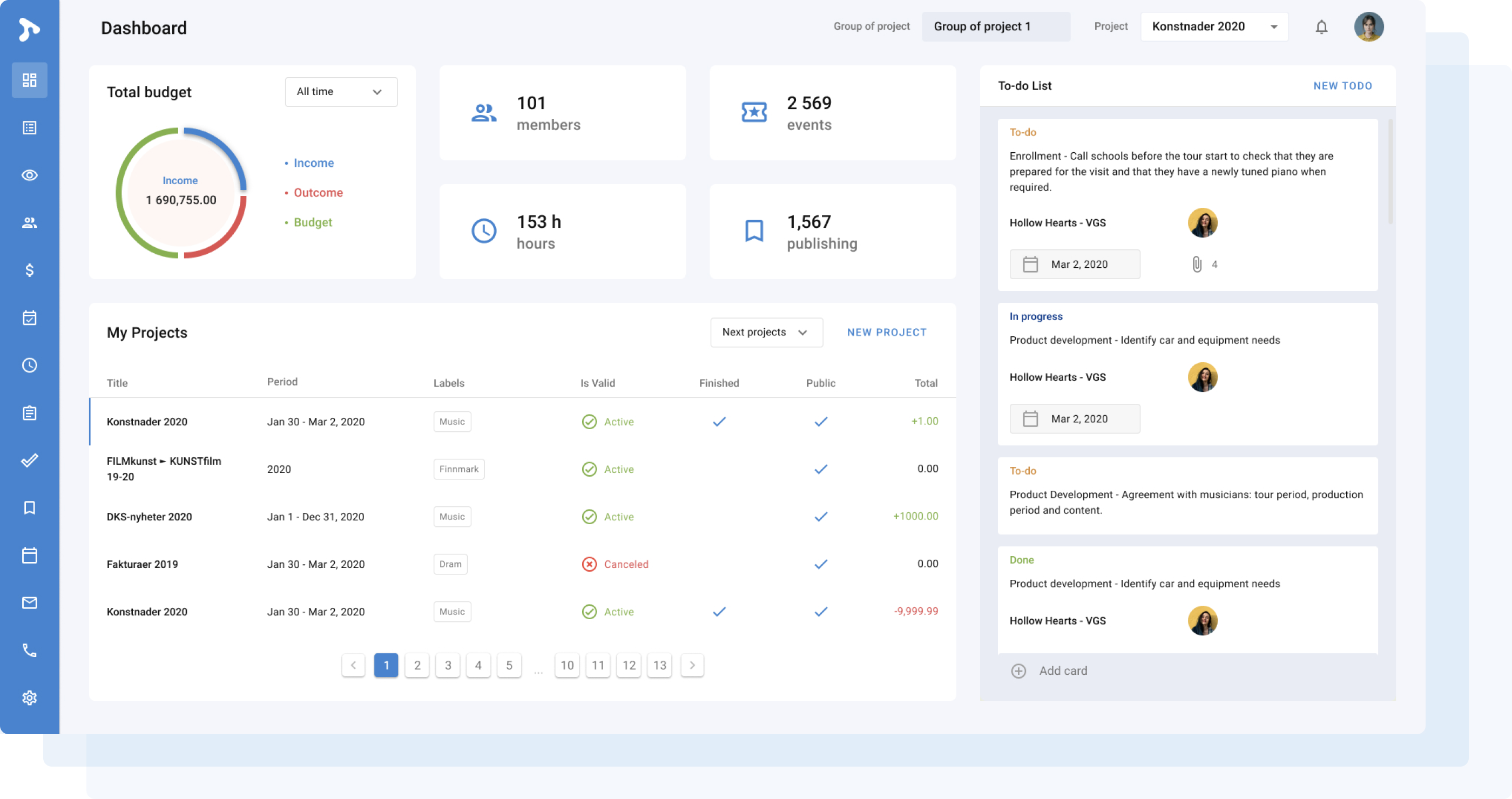1512x799 pixels.
Task: Open the members people icon in sidebar
Action: (x=29, y=222)
